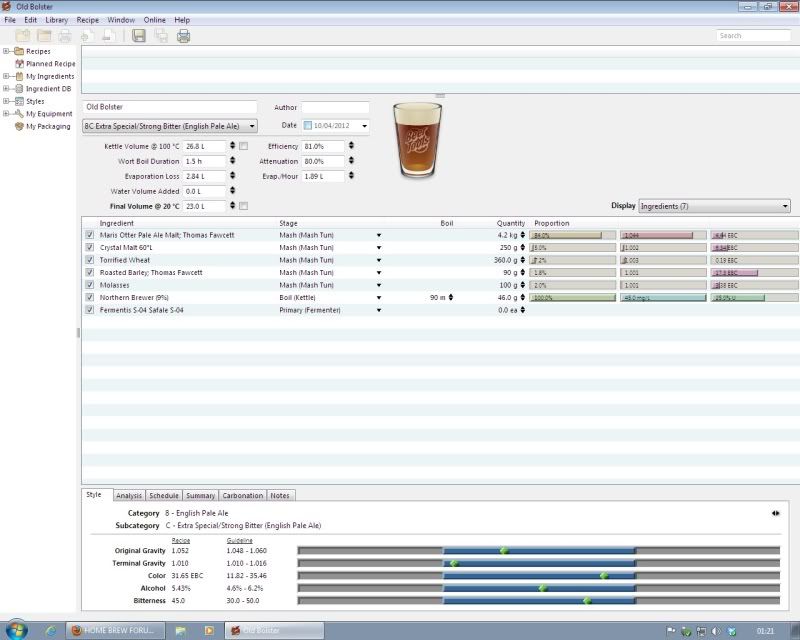This screenshot has width=800, height=640.
Task: Open the Windows Start orb
Action: (16, 630)
